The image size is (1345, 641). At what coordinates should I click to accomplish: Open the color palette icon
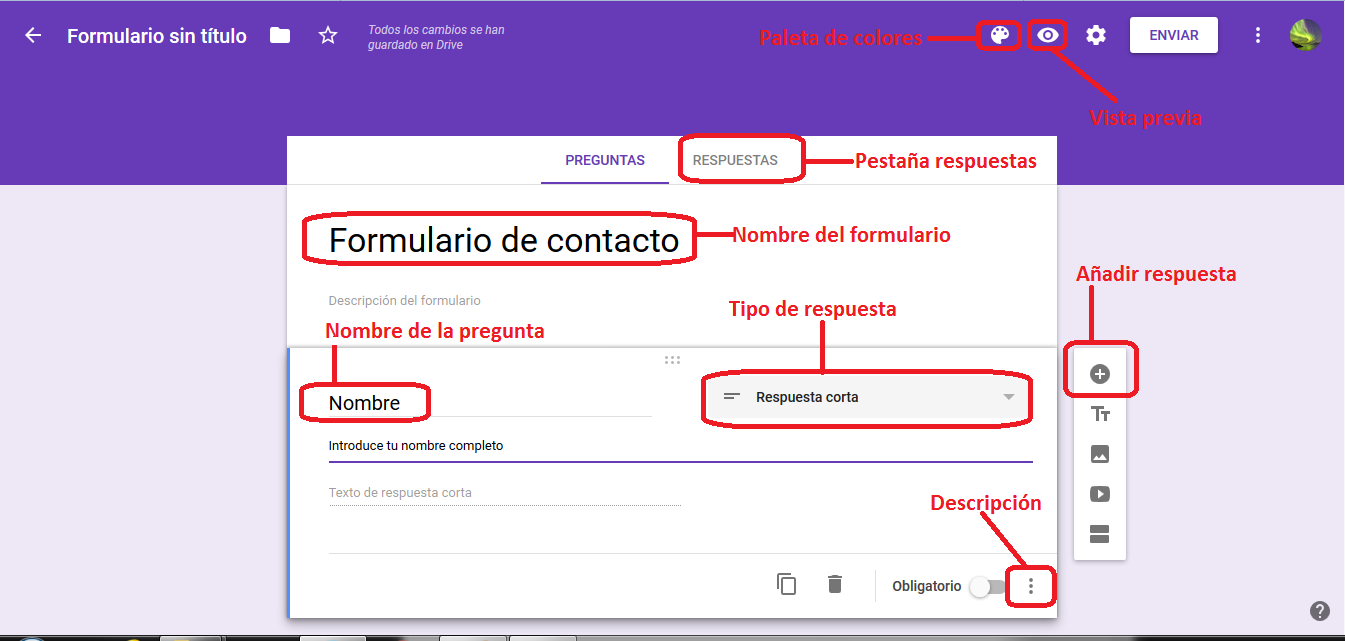click(x=999, y=36)
